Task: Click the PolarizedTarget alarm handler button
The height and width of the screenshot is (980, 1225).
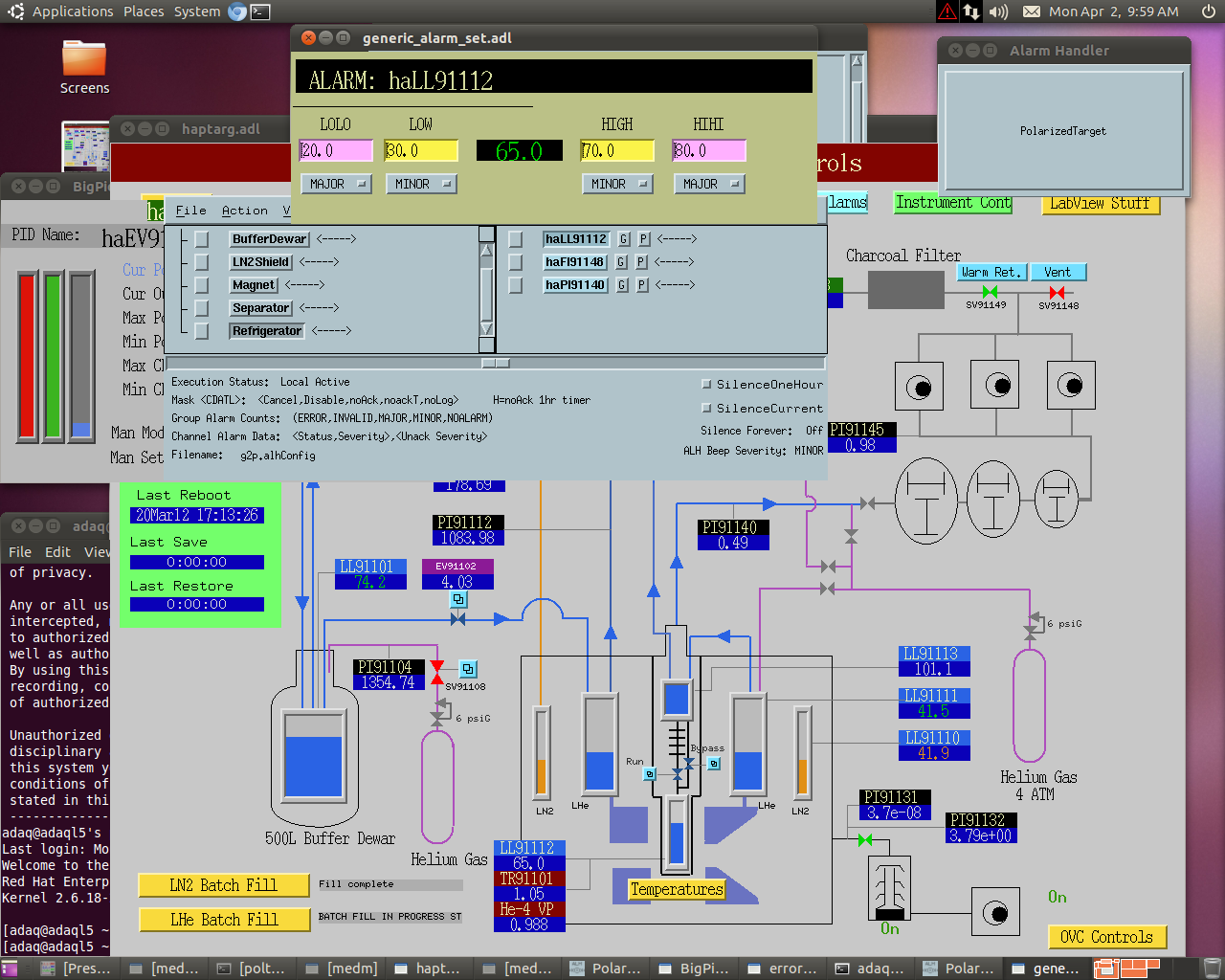Action: click(x=1063, y=131)
